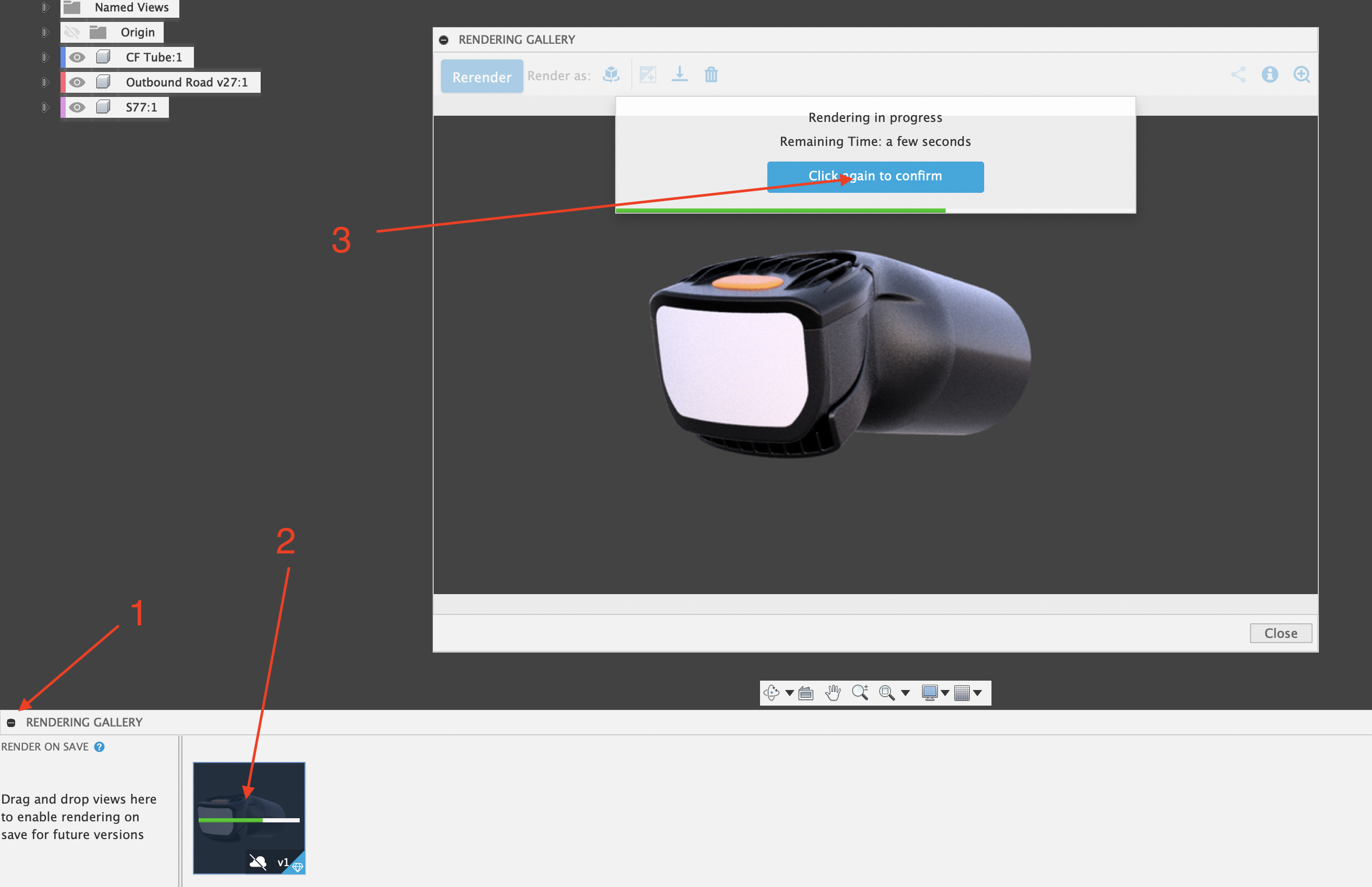Open render info with the info icon

(x=1271, y=75)
